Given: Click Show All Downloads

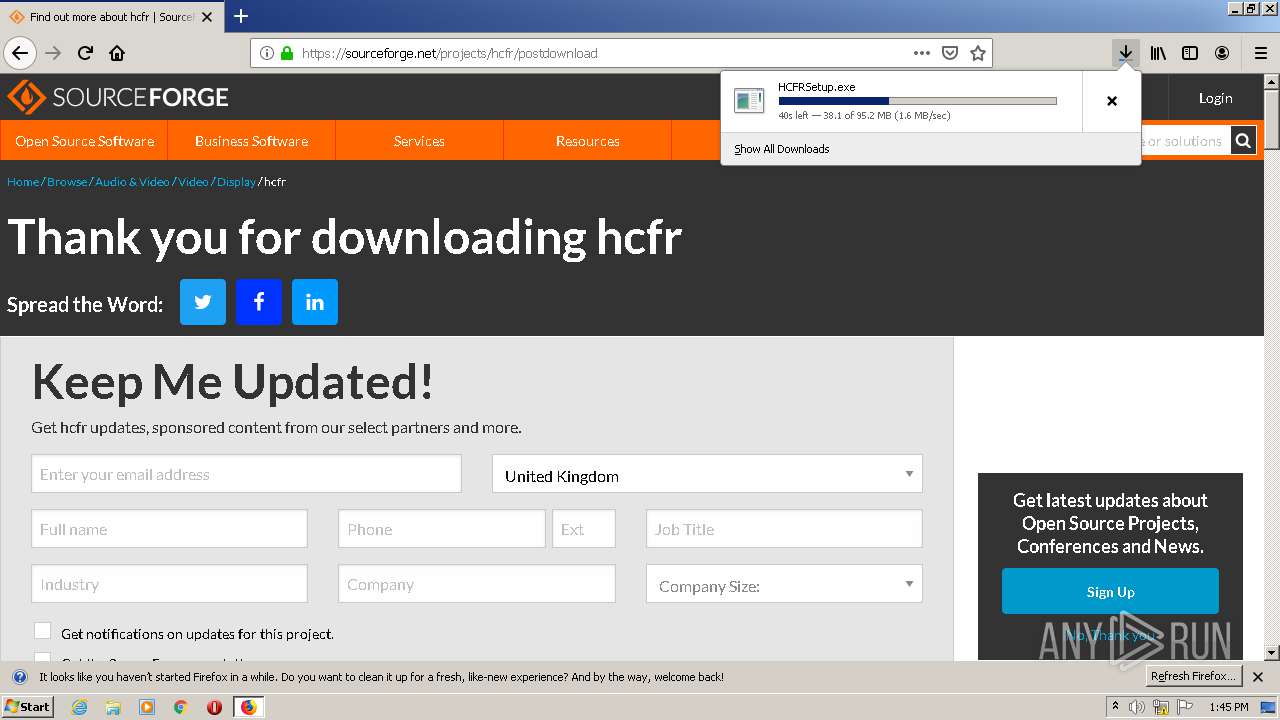Looking at the screenshot, I should point(781,149).
